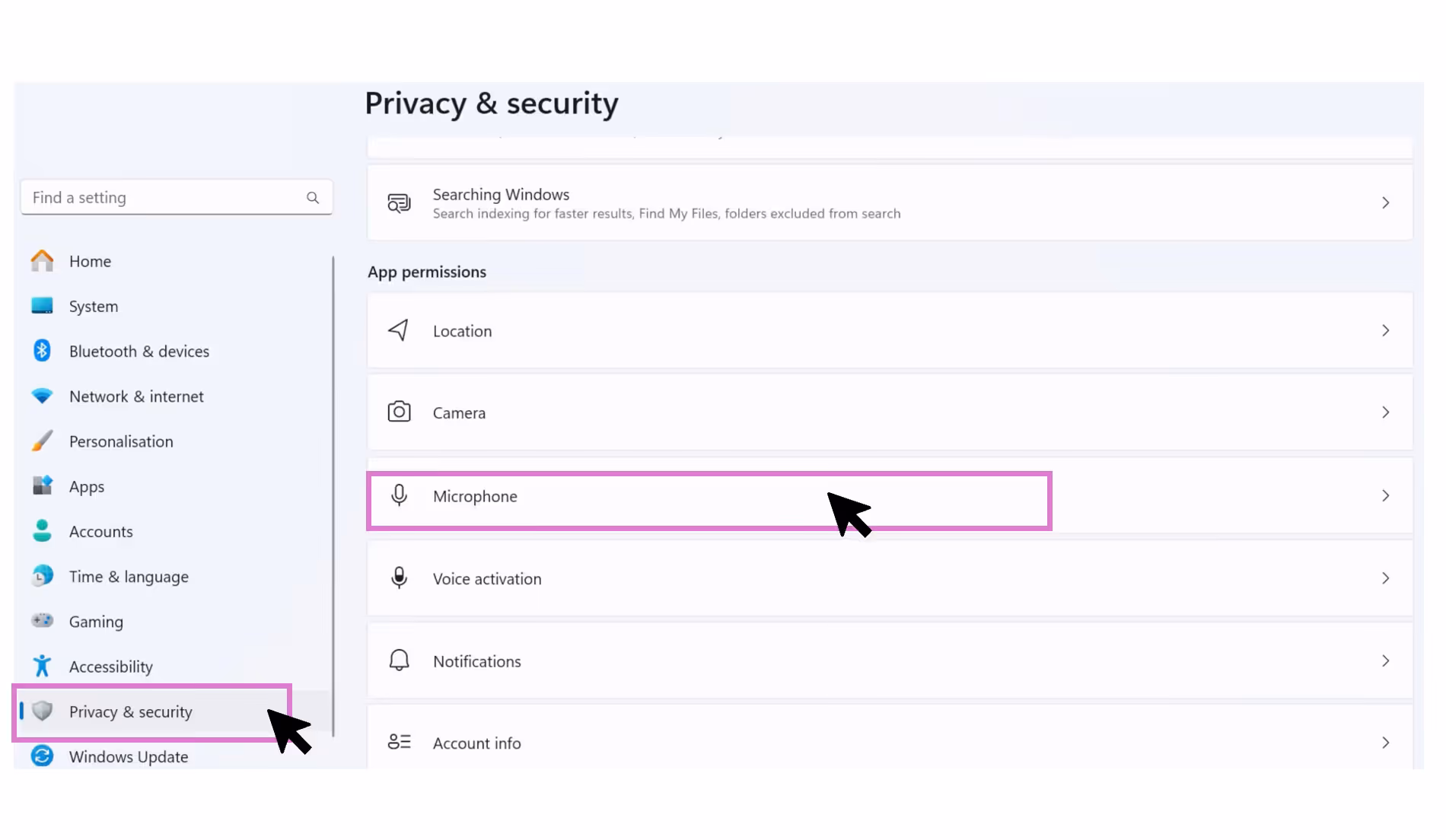Viewport: 1446px width, 840px height.
Task: Click the Accessibility person icon
Action: click(x=42, y=666)
